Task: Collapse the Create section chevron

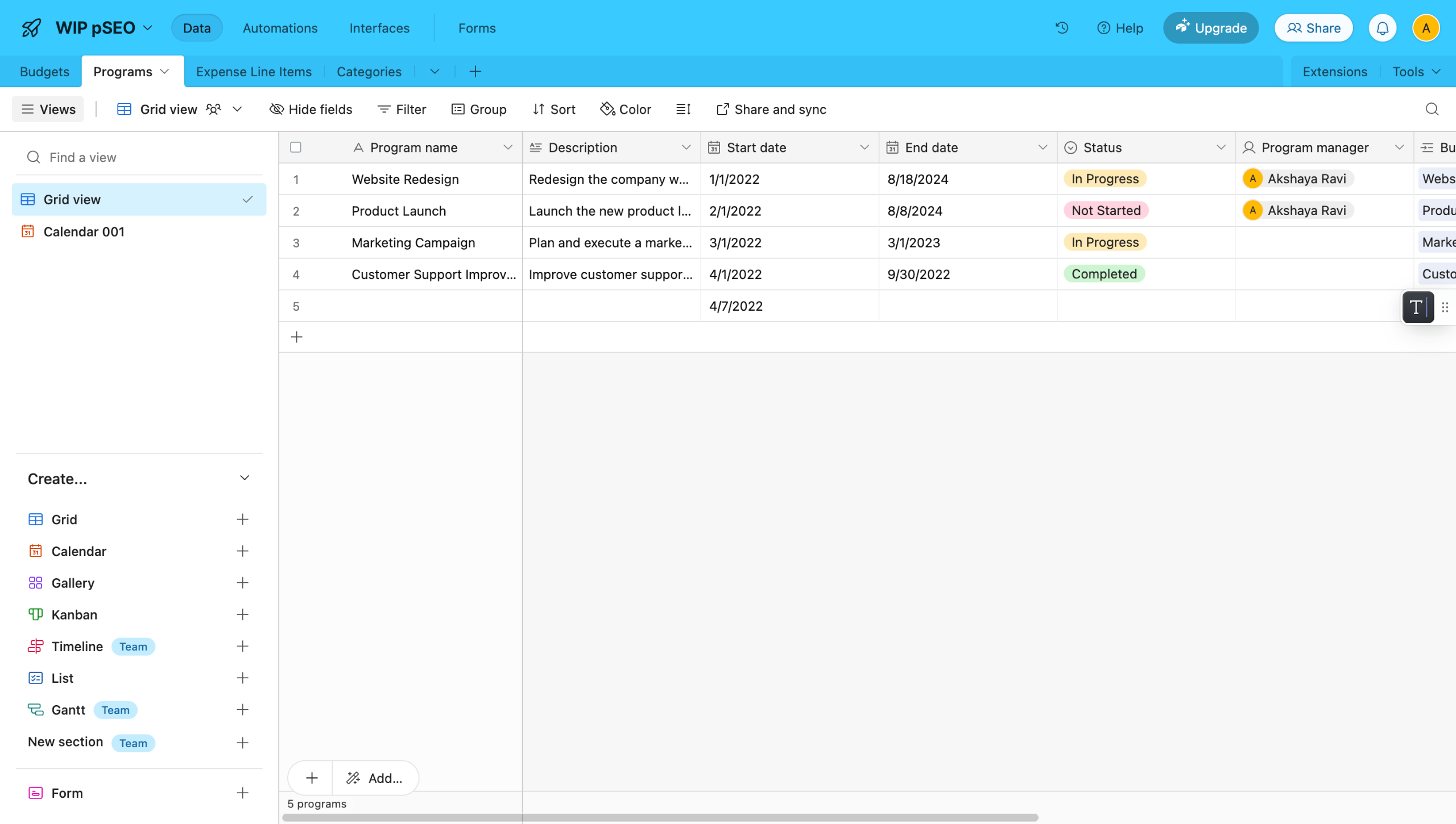Action: point(245,479)
